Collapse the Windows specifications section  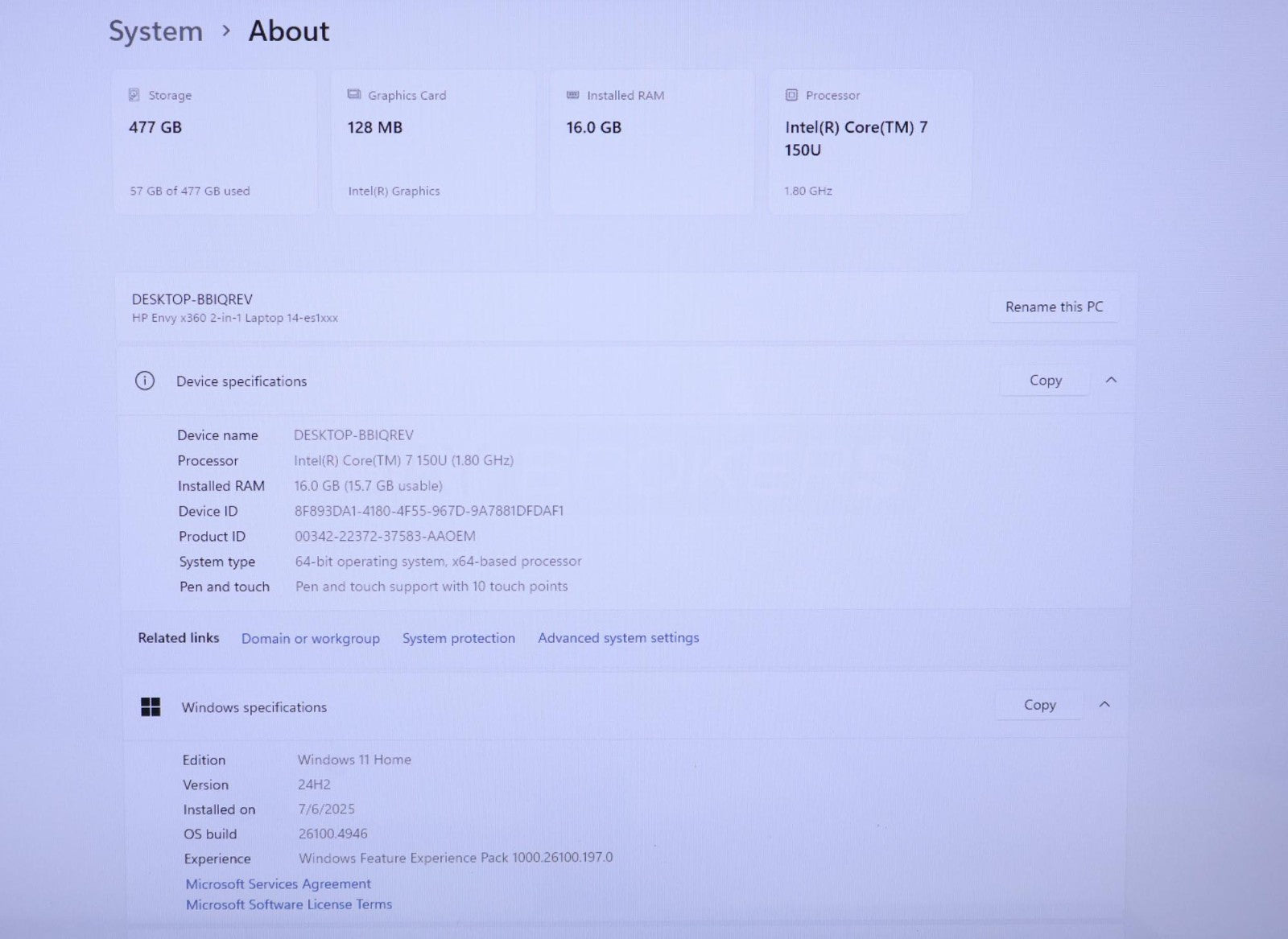(x=1104, y=705)
